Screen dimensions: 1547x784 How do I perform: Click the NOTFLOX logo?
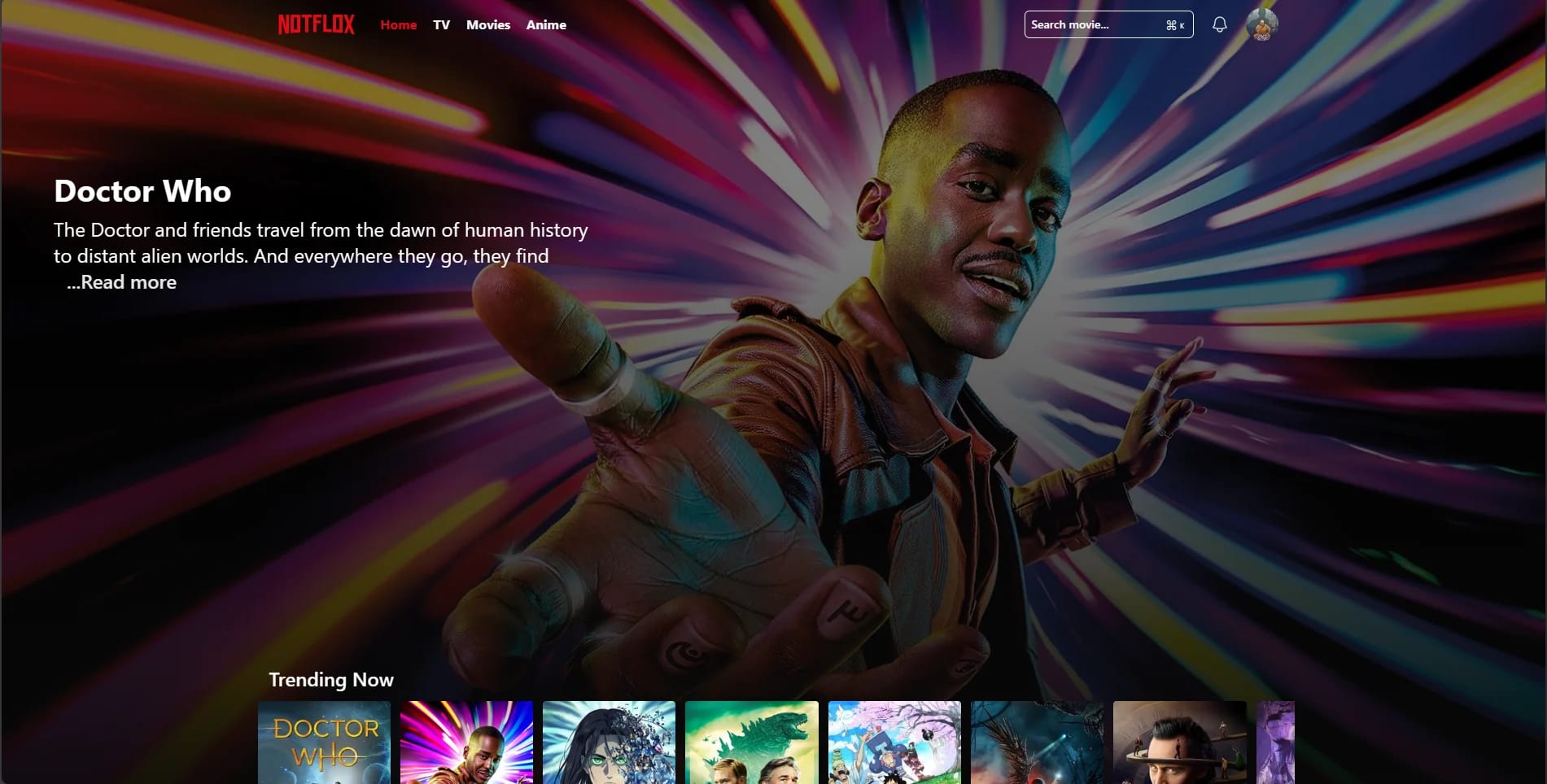[x=317, y=24]
